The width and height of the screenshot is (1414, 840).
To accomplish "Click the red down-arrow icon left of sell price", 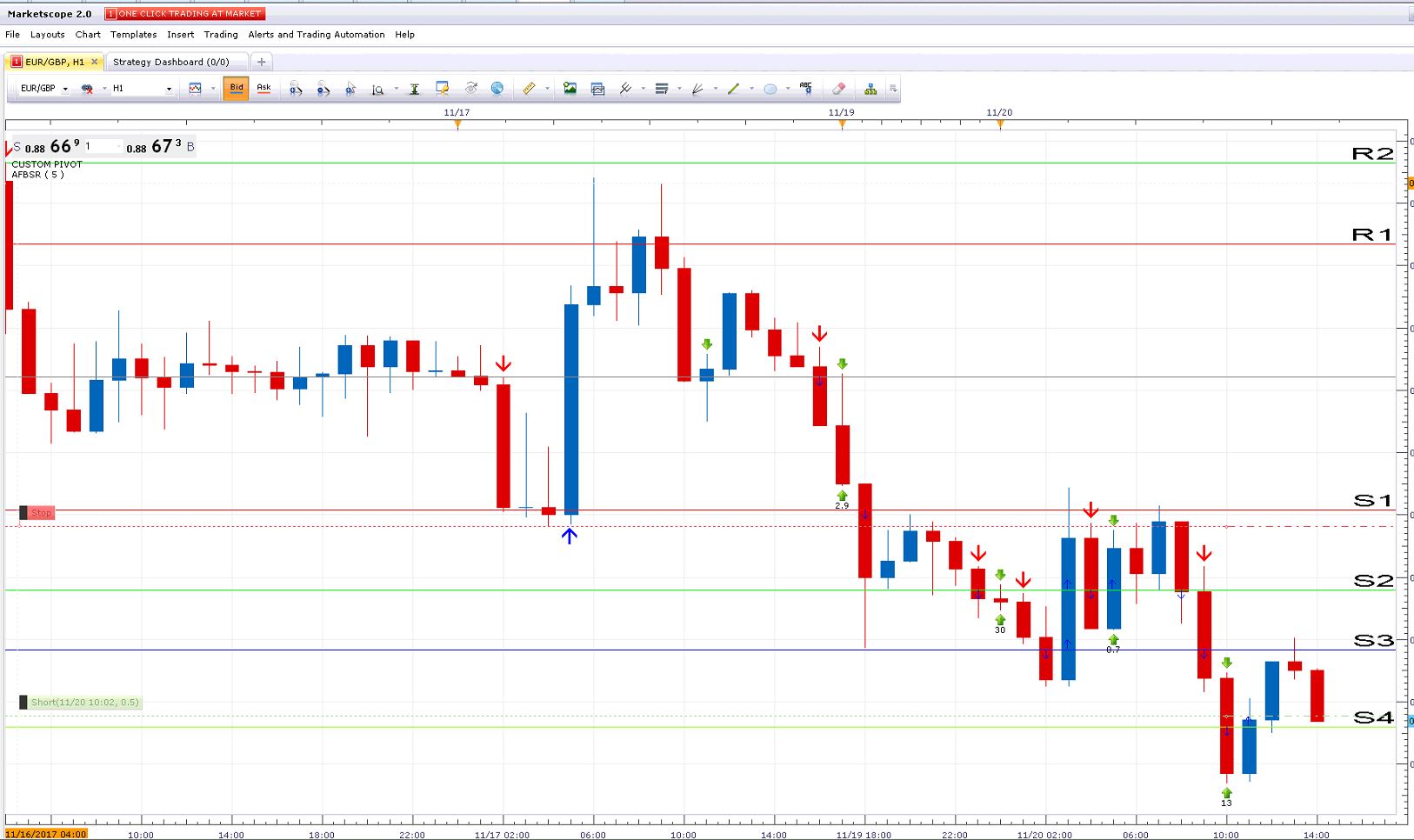I will tap(9, 148).
